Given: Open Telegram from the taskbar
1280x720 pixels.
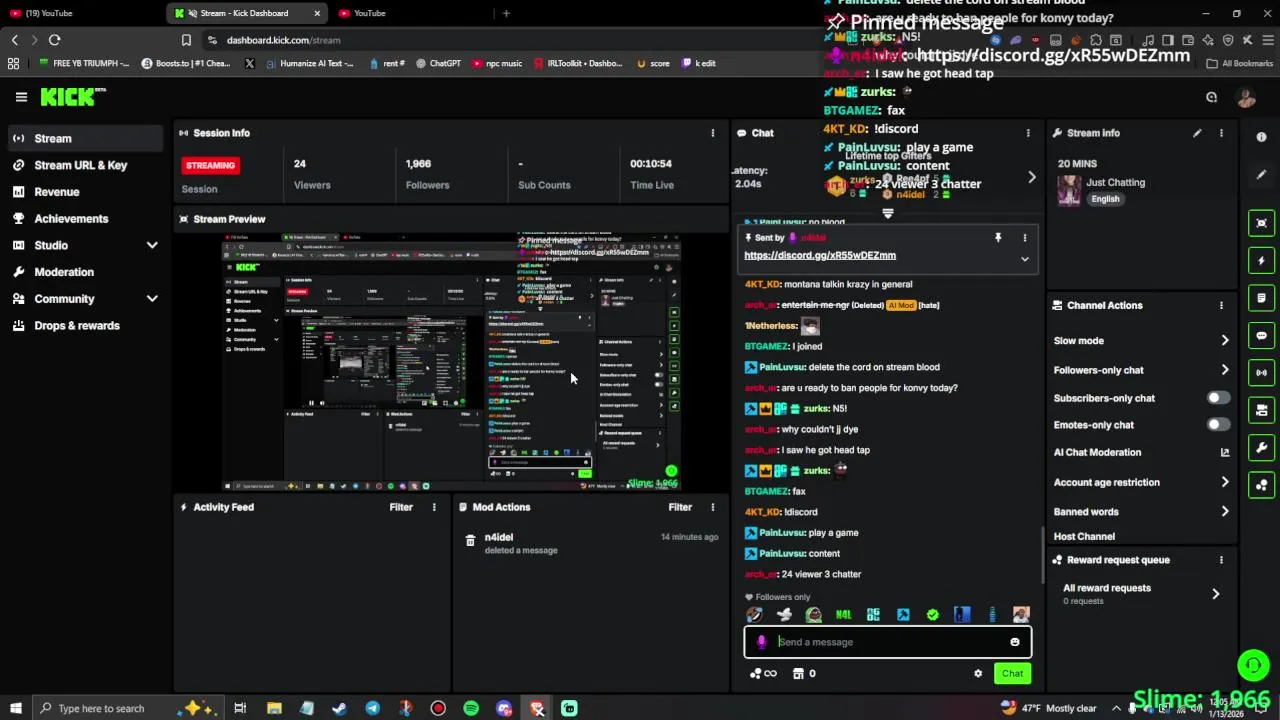Looking at the screenshot, I should (x=372, y=708).
